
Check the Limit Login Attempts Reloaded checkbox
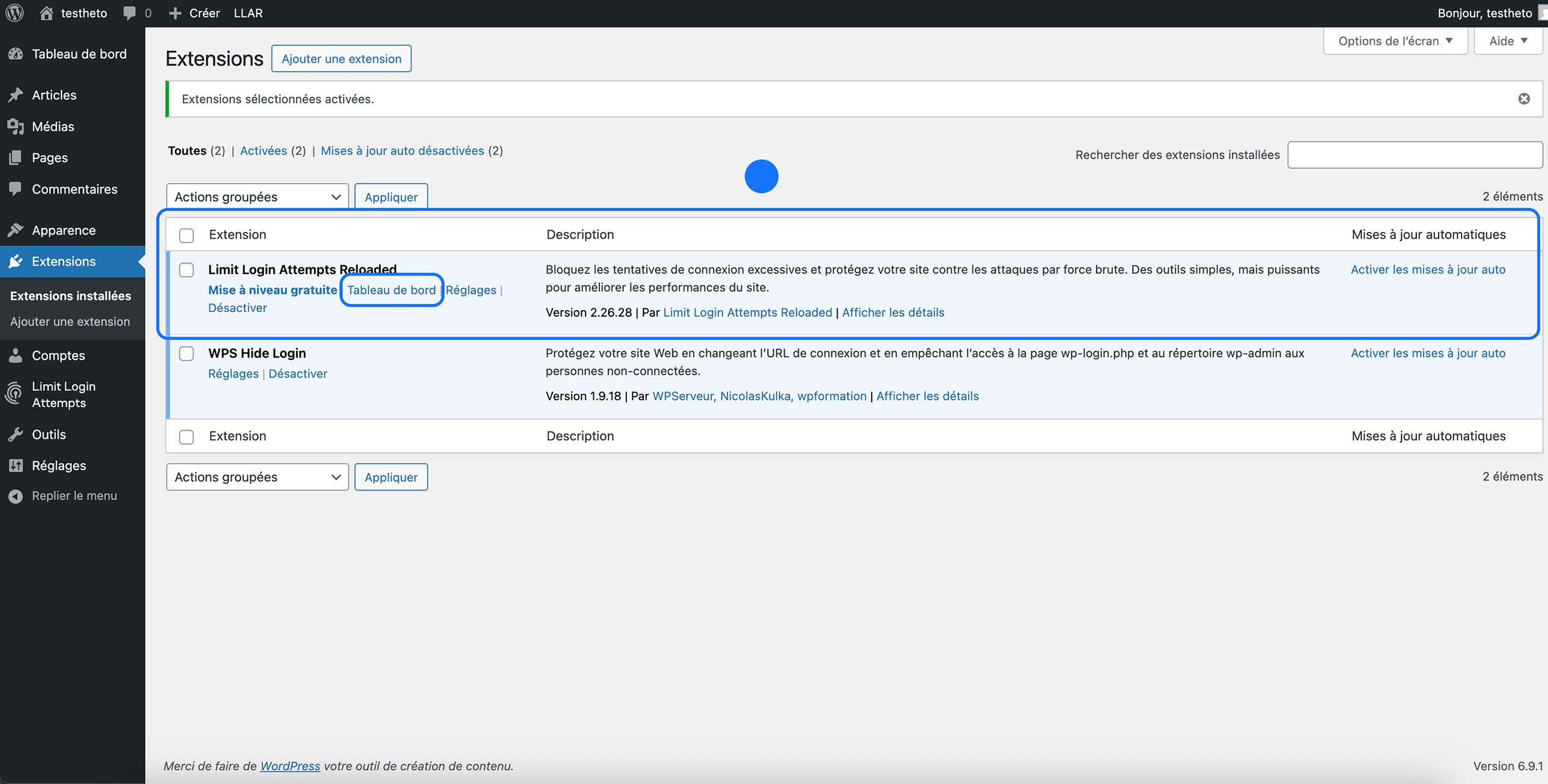coord(186,270)
